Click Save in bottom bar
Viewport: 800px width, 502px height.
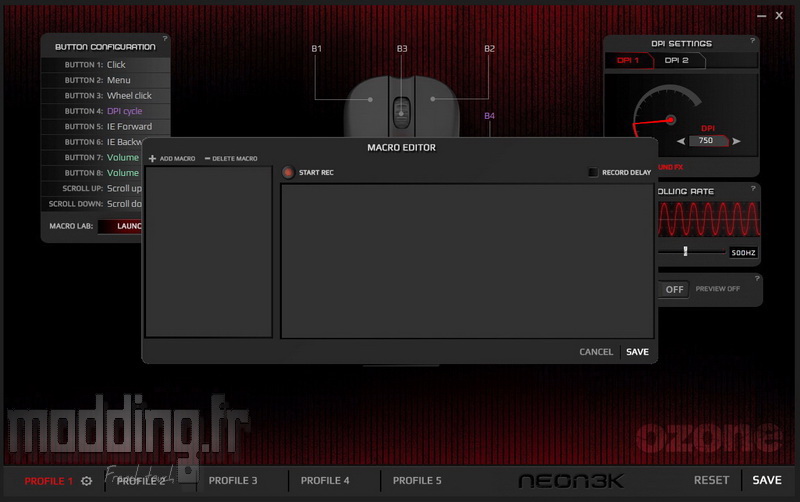[x=767, y=481]
